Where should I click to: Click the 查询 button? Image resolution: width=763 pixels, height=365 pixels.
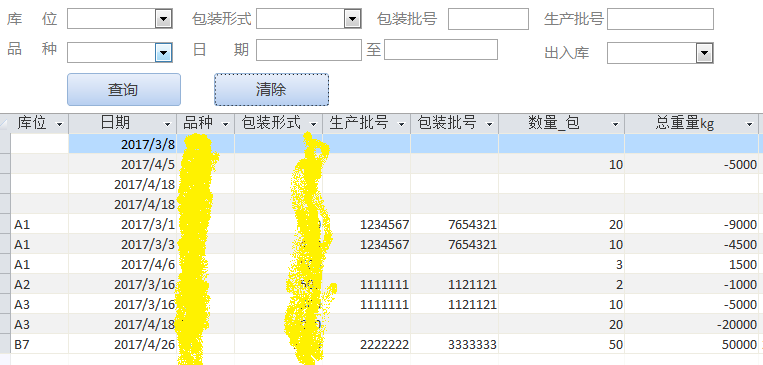[x=124, y=90]
